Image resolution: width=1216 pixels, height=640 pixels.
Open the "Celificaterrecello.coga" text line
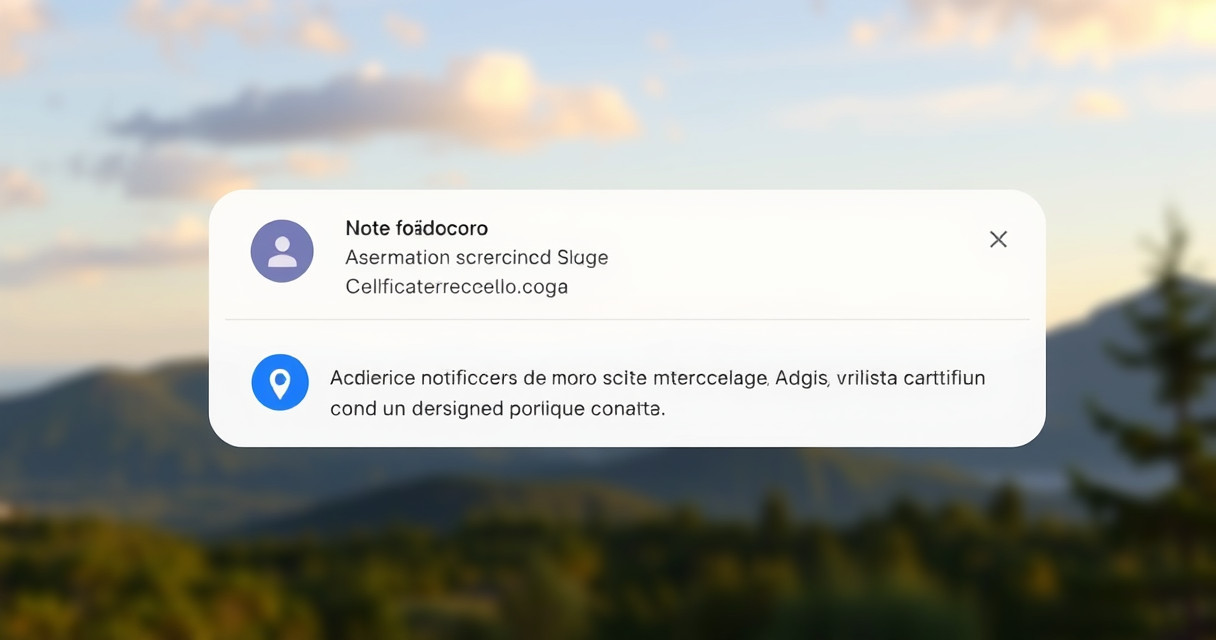pos(456,286)
